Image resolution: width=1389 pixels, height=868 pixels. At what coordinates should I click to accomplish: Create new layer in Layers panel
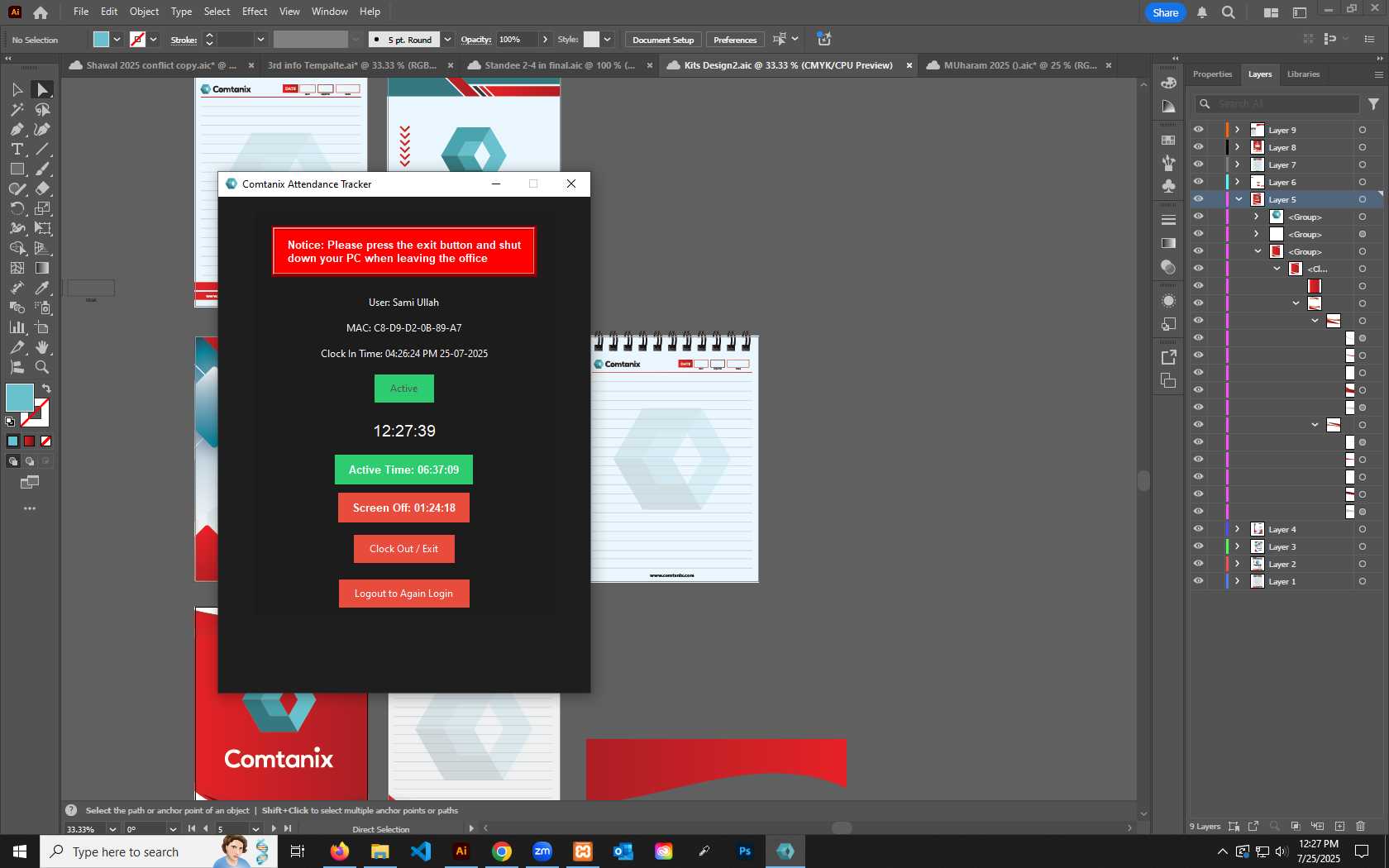[x=1339, y=826]
